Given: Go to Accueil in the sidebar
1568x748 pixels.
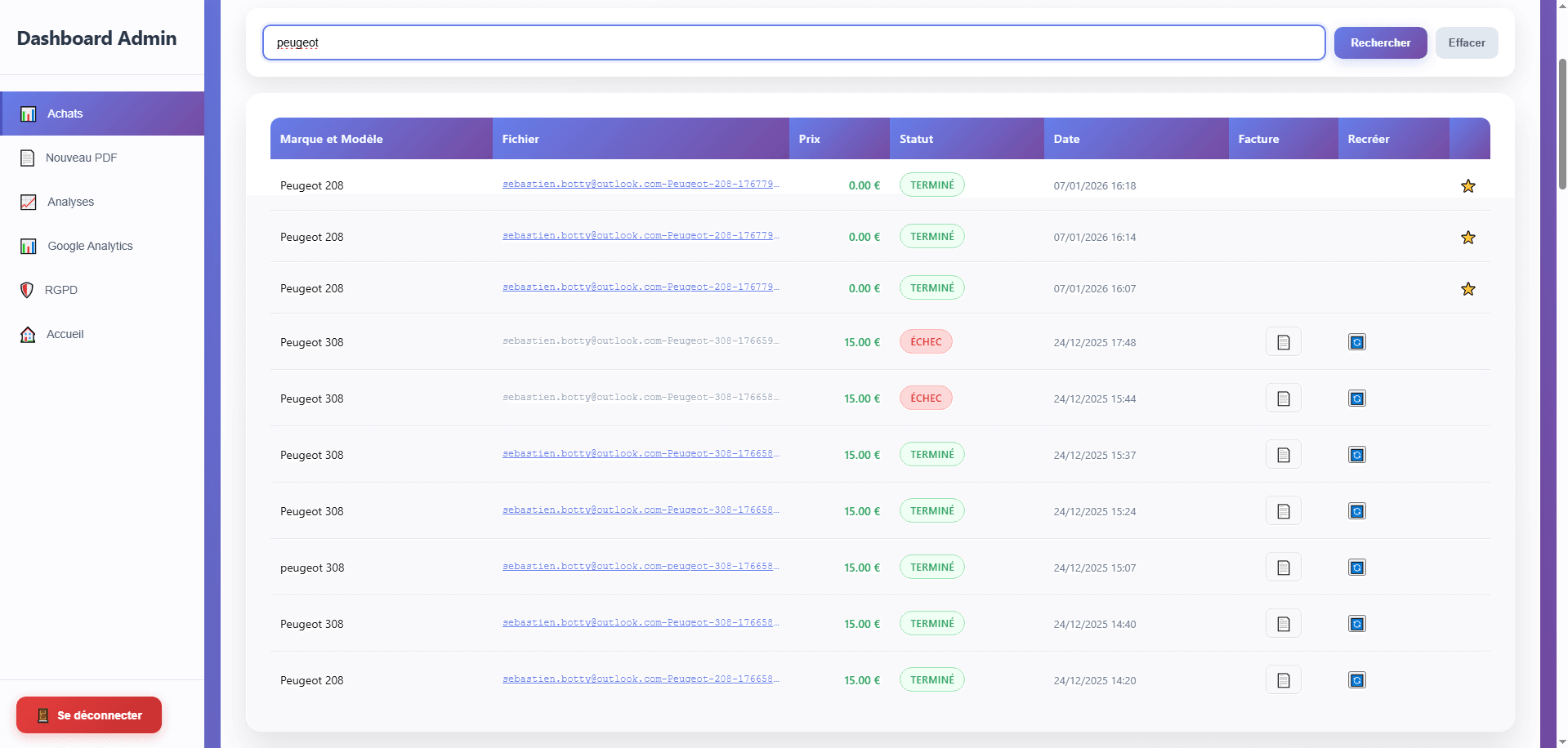Looking at the screenshot, I should [102, 334].
